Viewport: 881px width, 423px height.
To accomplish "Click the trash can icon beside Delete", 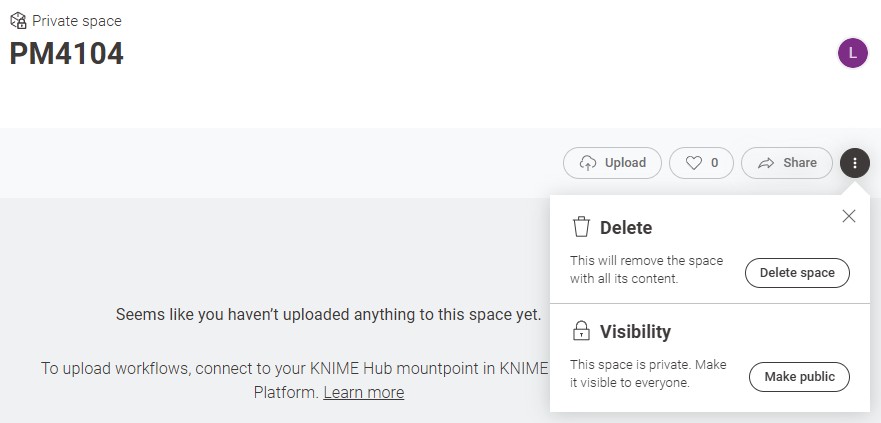I will [x=581, y=227].
